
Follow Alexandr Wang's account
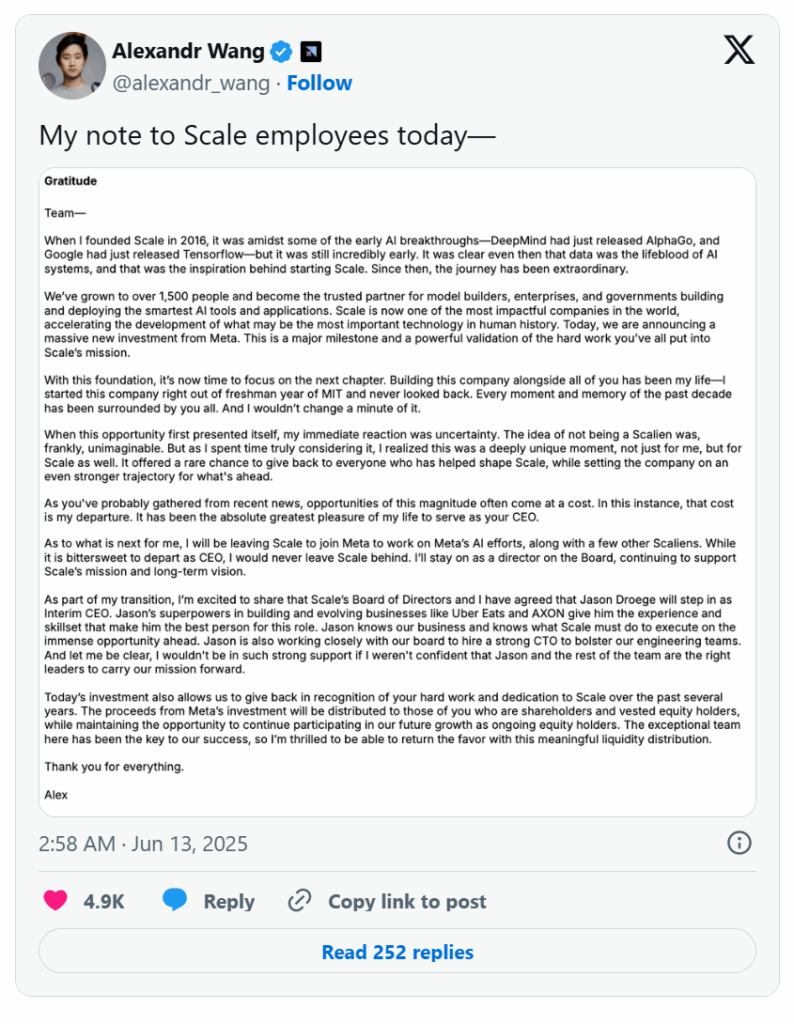point(319,83)
